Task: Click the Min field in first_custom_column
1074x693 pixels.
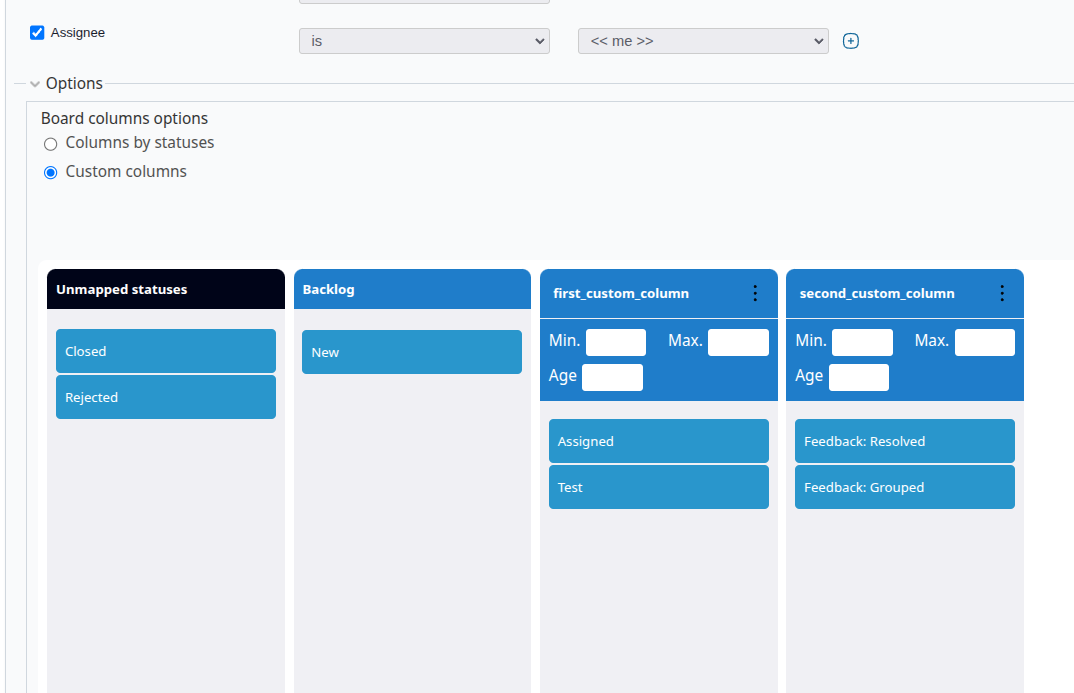Action: coord(615,342)
